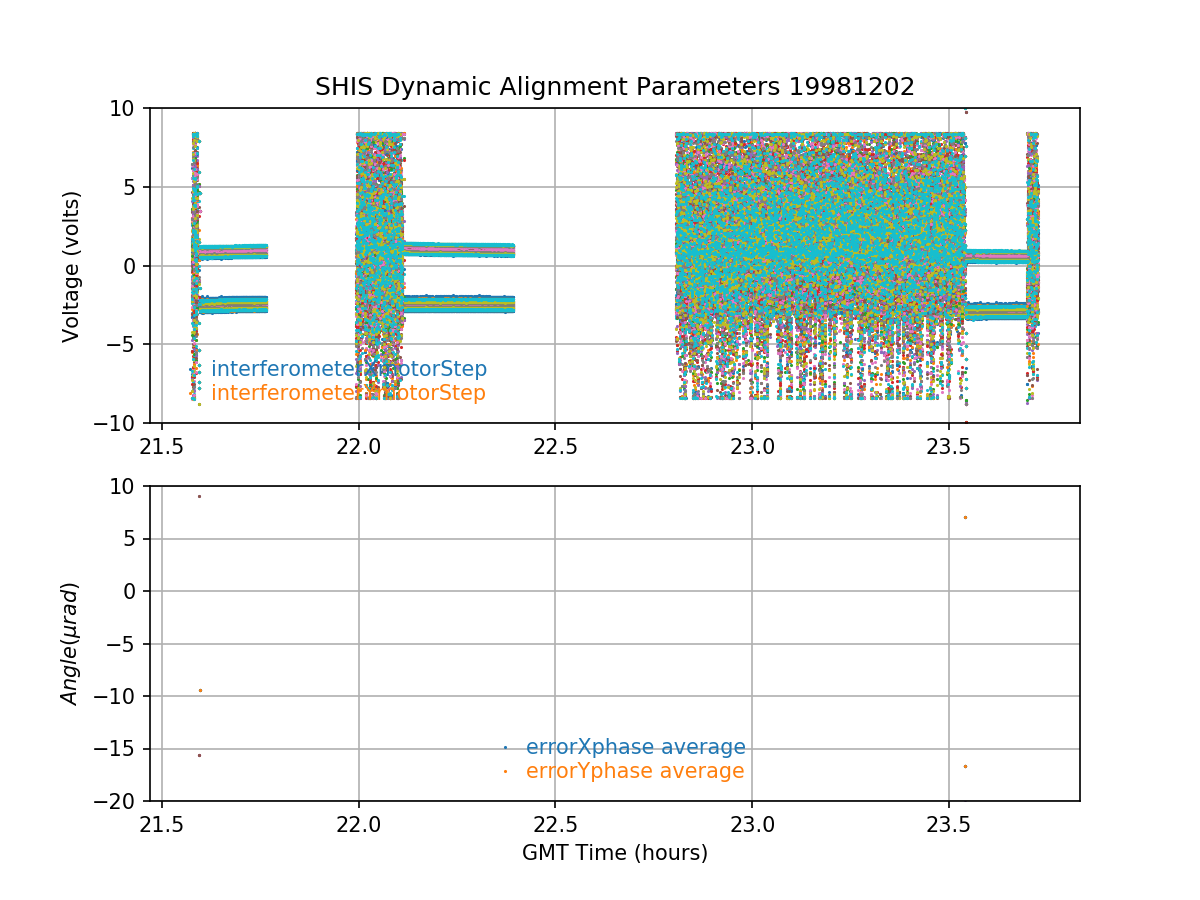Click the Voltage (volts) axis label
Viewport: 1200px width, 900px height.
[x=71, y=266]
